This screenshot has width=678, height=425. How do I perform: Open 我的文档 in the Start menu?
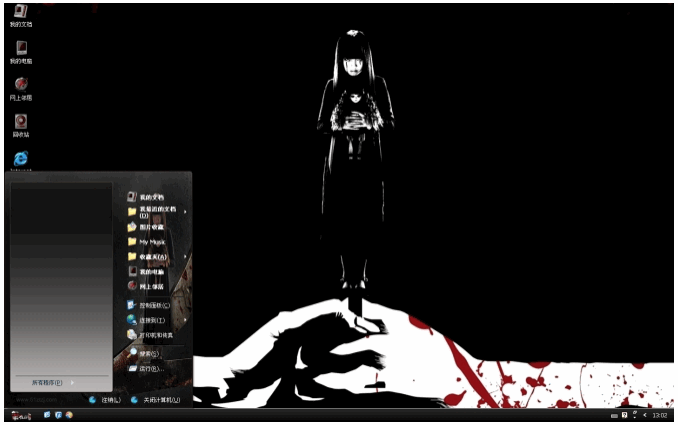pyautogui.click(x=146, y=197)
